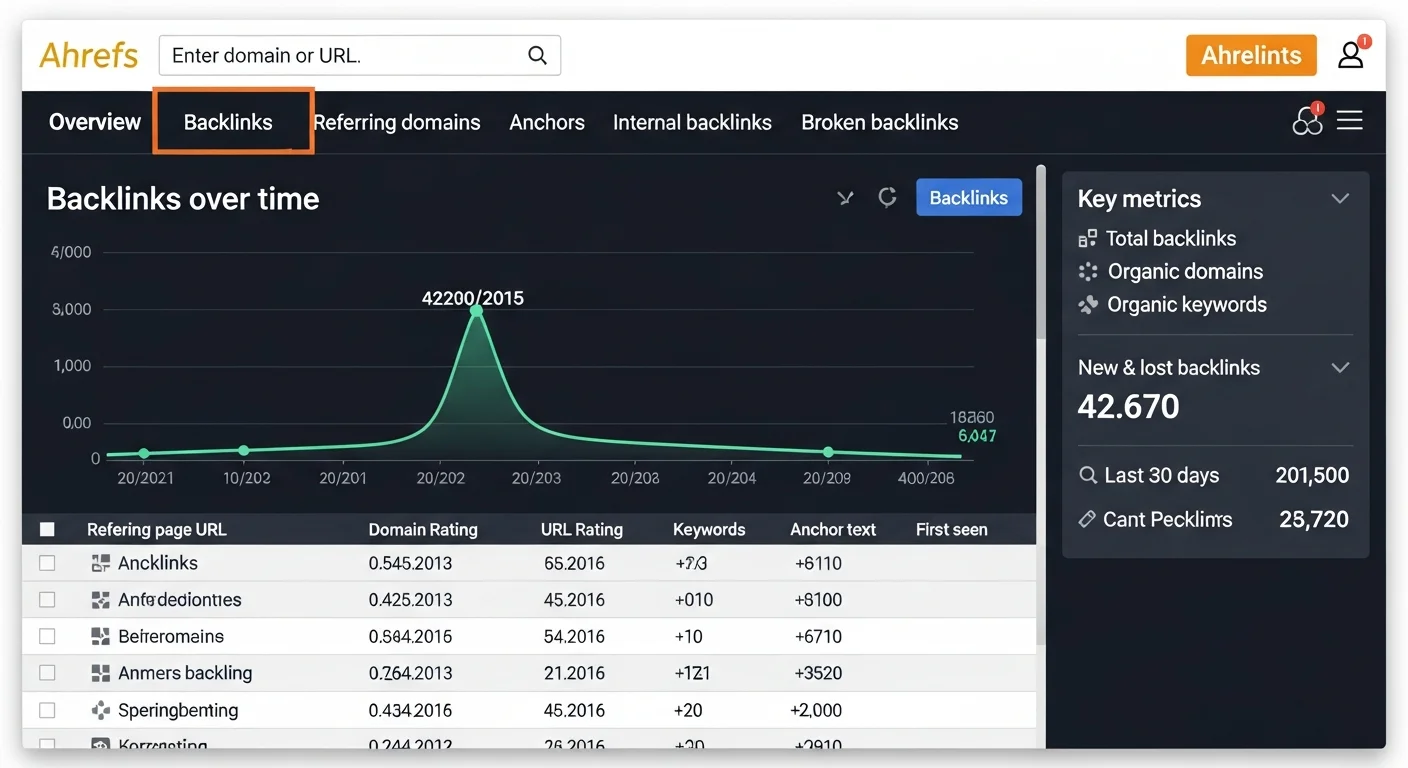Click the export arrow above the chart
The width and height of the screenshot is (1408, 768).
pyautogui.click(x=845, y=197)
